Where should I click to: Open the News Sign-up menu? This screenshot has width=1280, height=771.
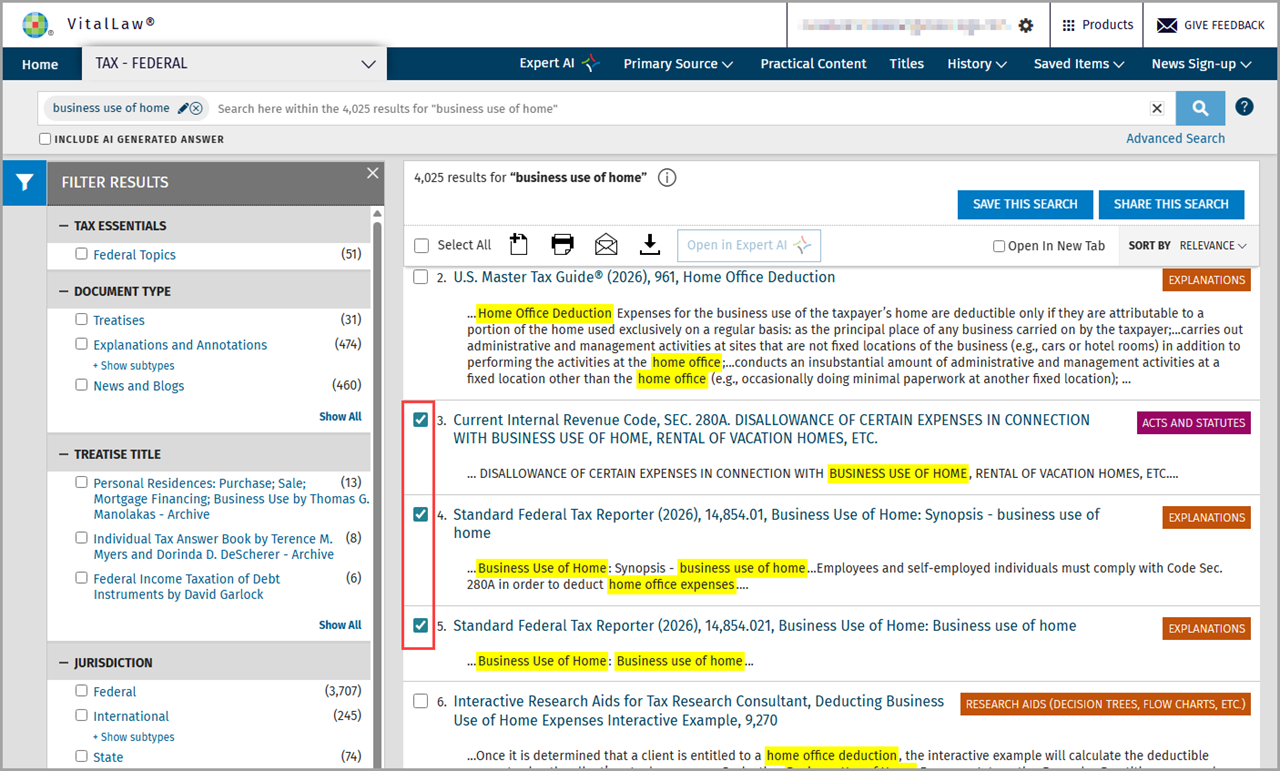point(1201,63)
